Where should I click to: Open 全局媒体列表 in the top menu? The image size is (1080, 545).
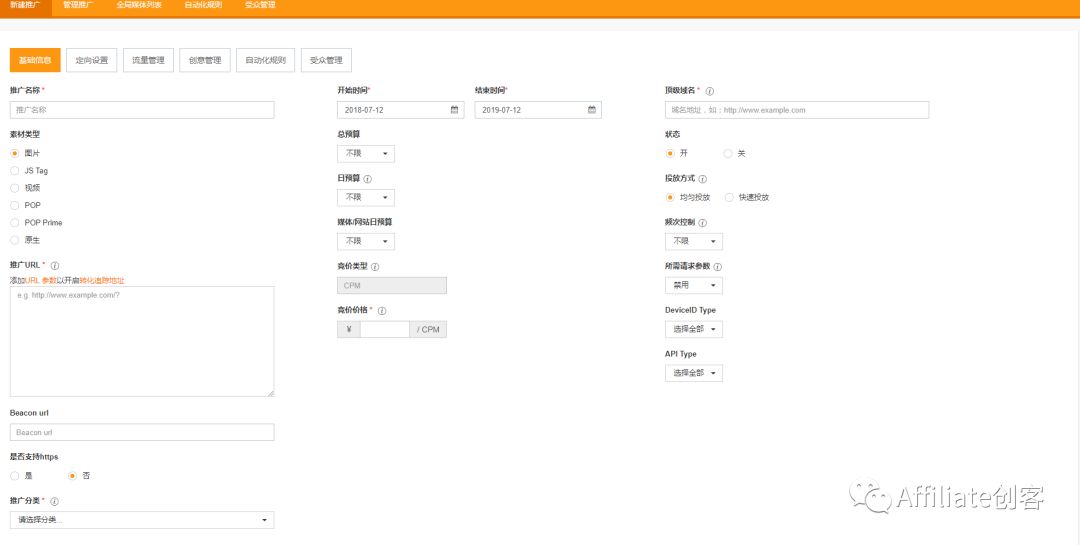[139, 5]
